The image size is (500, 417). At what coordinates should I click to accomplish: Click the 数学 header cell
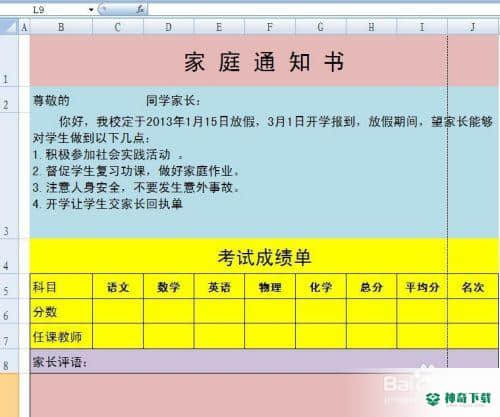pyautogui.click(x=169, y=286)
